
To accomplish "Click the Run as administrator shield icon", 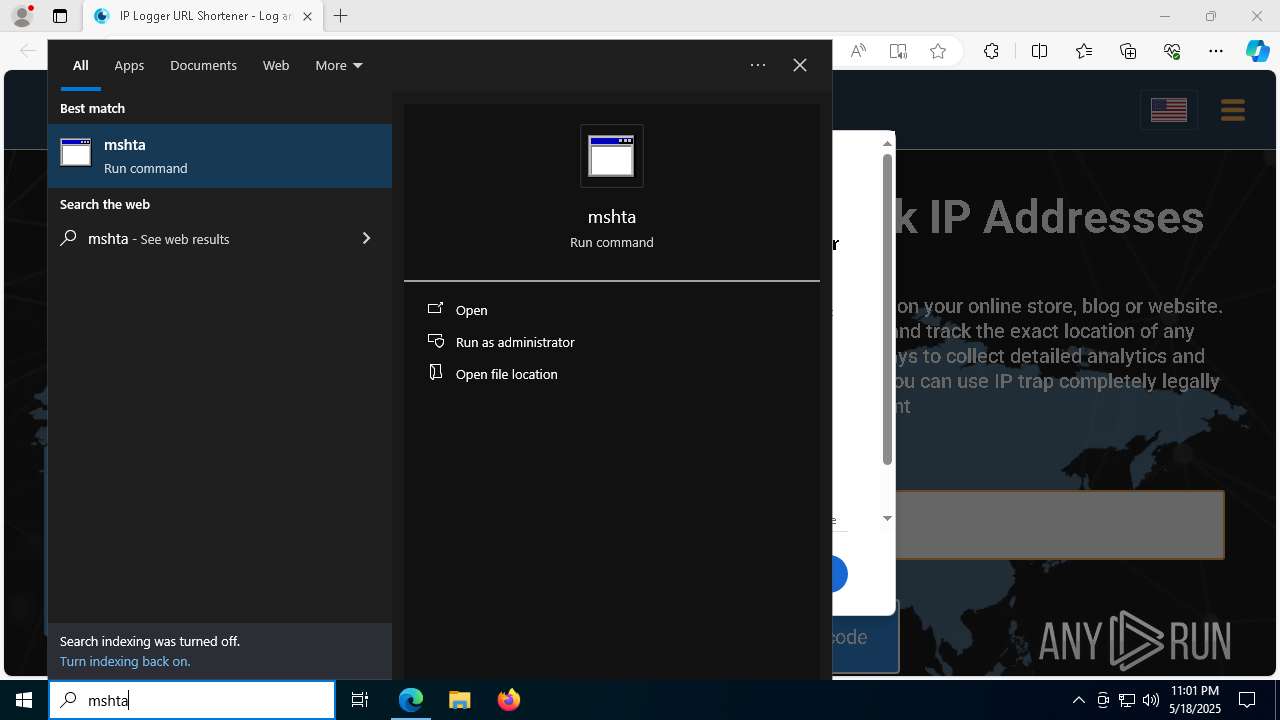I will coord(435,342).
